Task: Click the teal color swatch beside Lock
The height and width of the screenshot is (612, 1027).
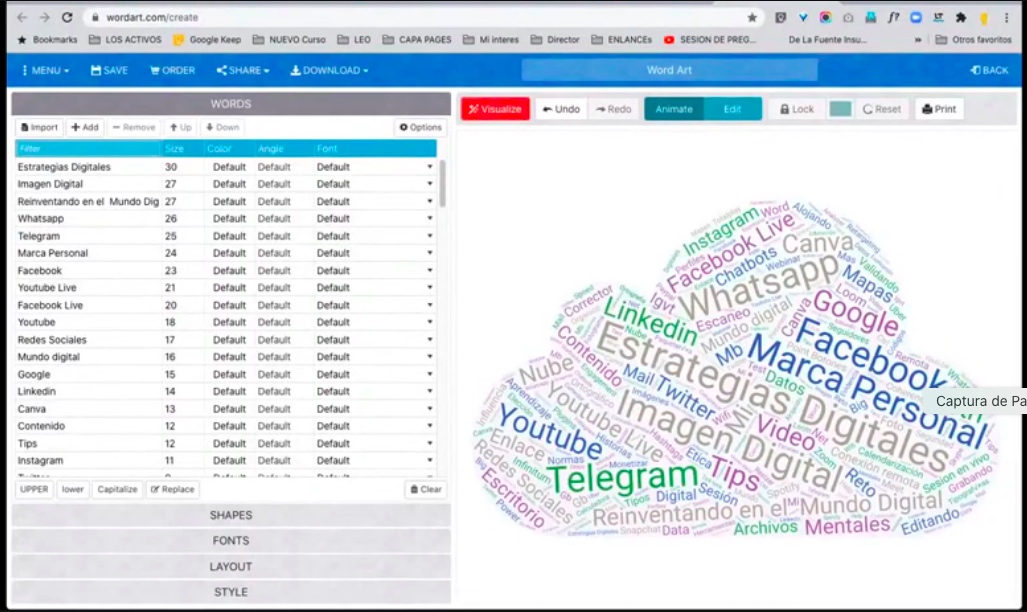Action: (x=840, y=109)
